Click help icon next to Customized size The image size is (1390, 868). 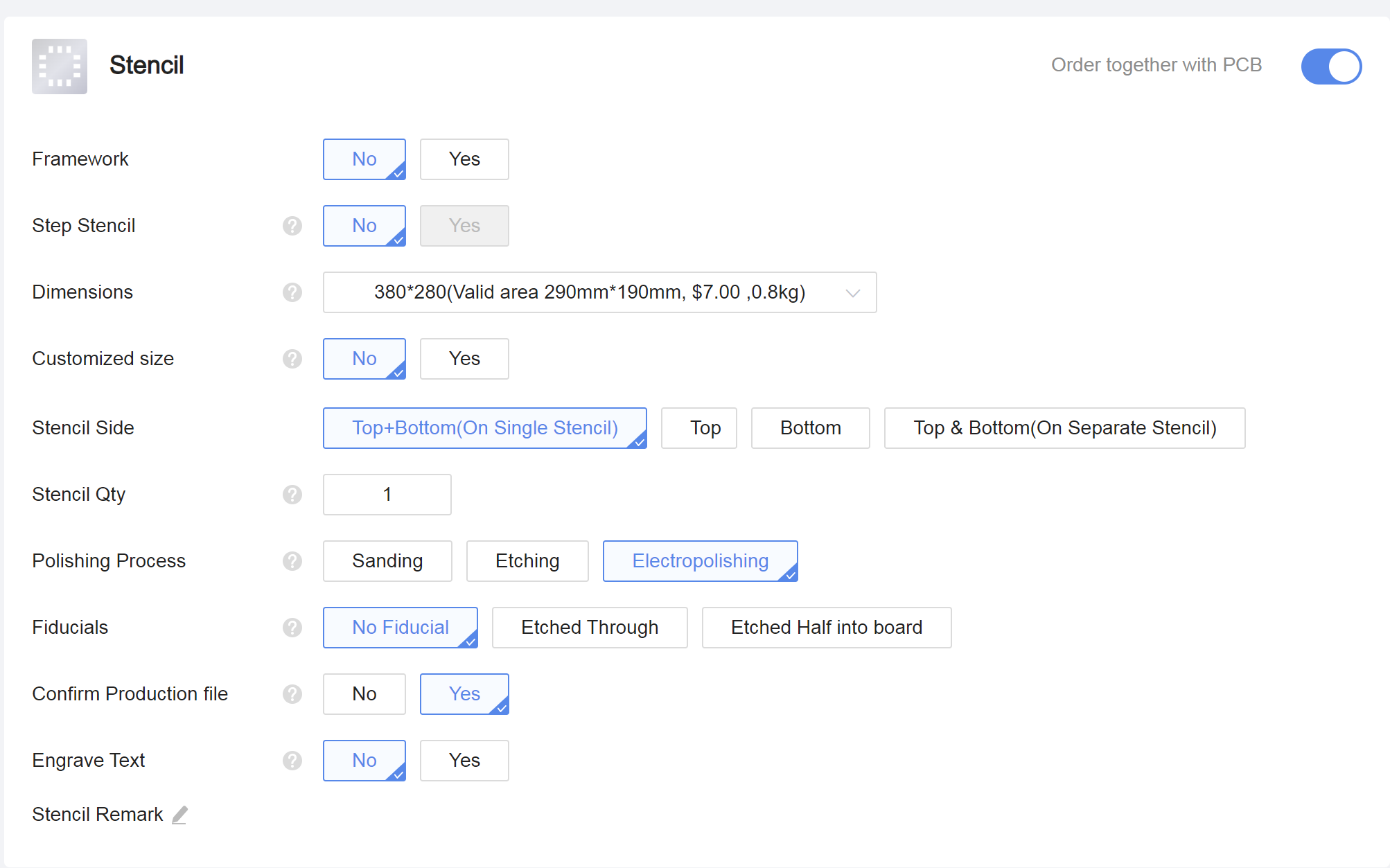(292, 359)
